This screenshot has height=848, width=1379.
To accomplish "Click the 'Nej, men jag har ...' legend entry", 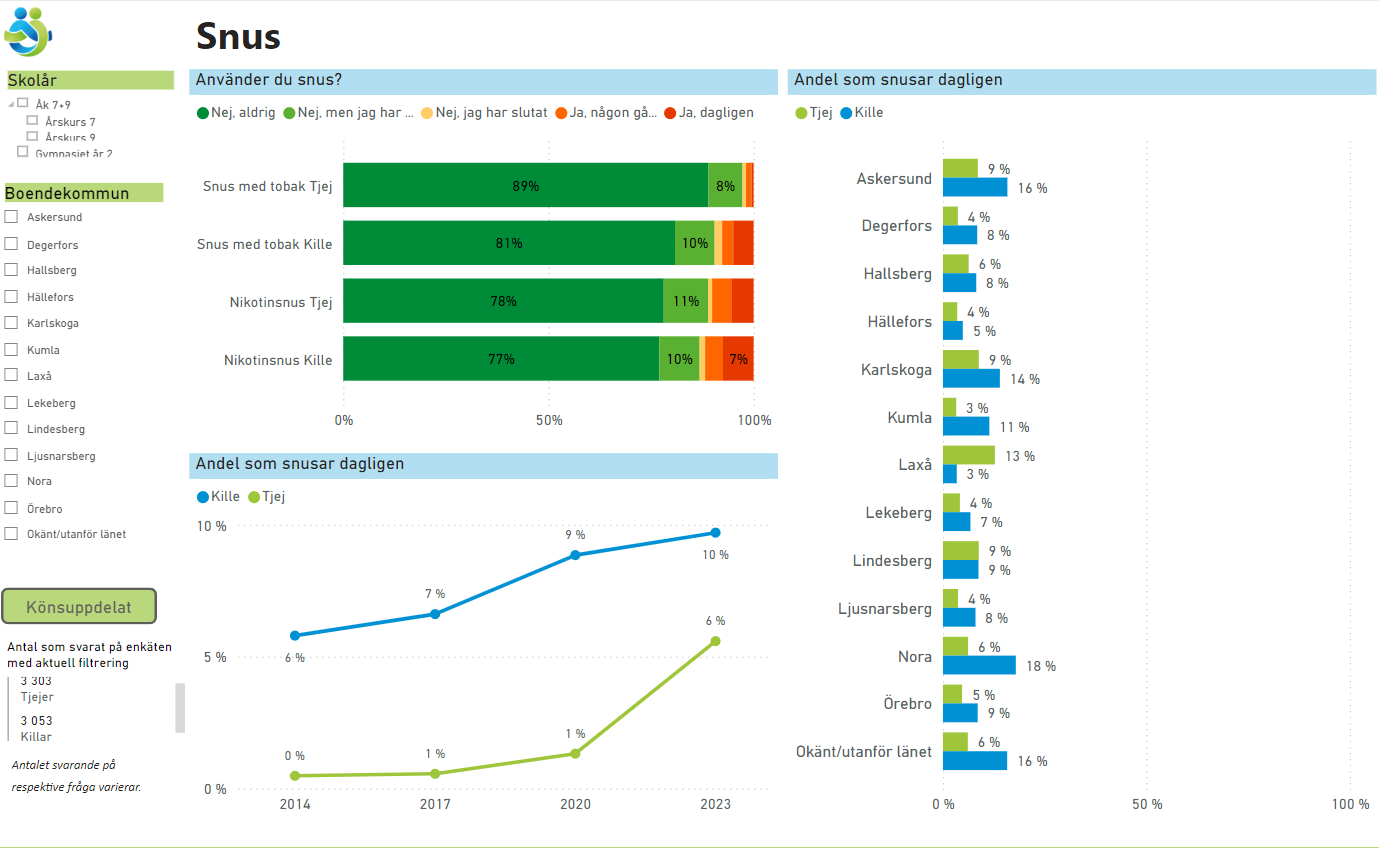I will click(x=349, y=113).
